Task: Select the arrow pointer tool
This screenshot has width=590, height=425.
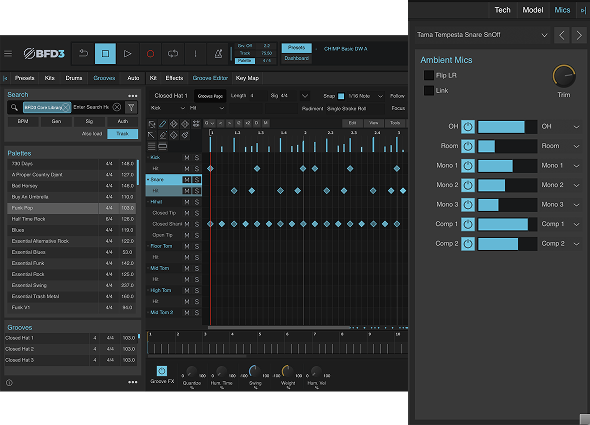Action: [x=151, y=135]
